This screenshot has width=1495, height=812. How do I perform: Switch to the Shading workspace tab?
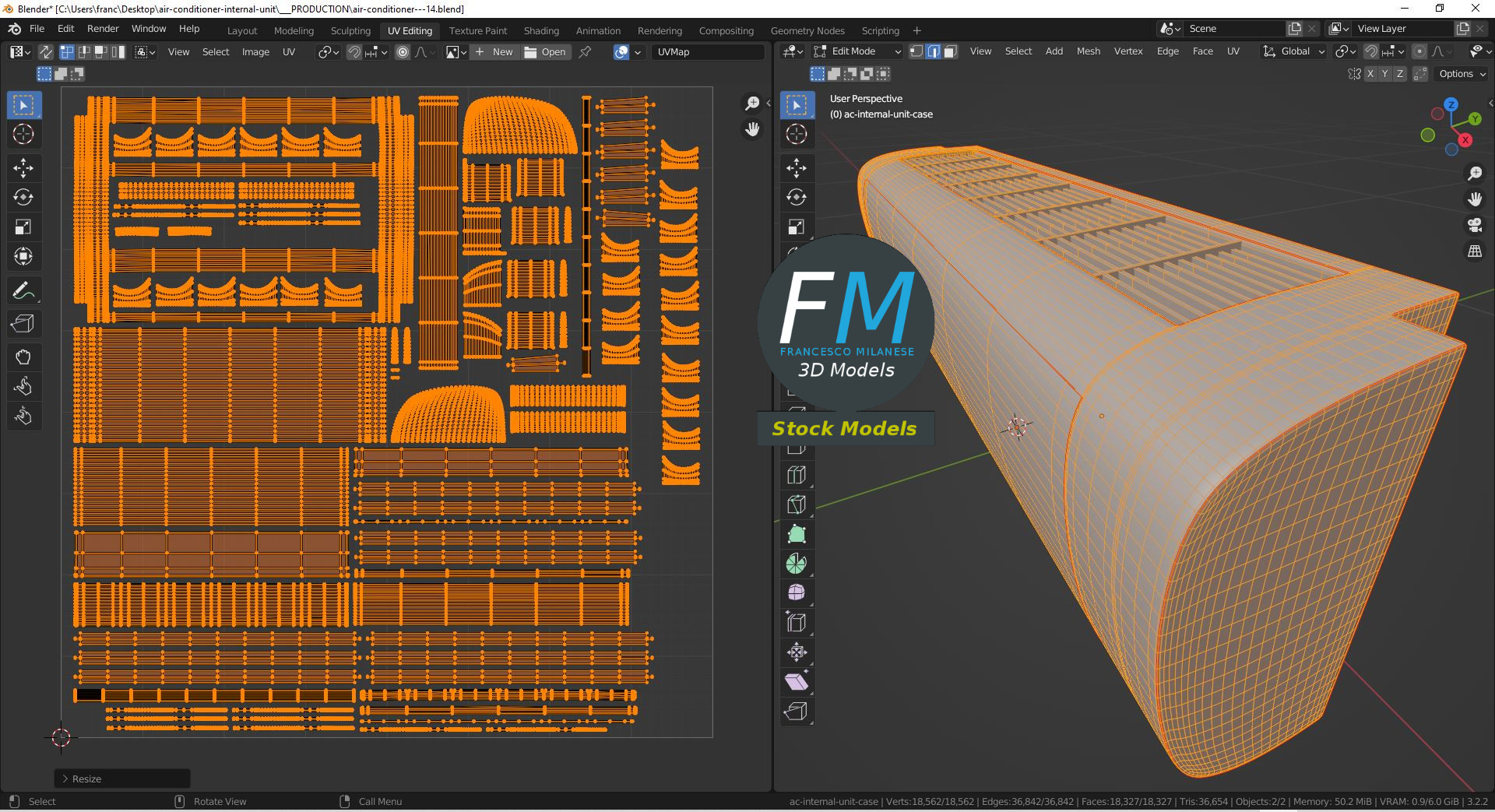click(x=541, y=30)
